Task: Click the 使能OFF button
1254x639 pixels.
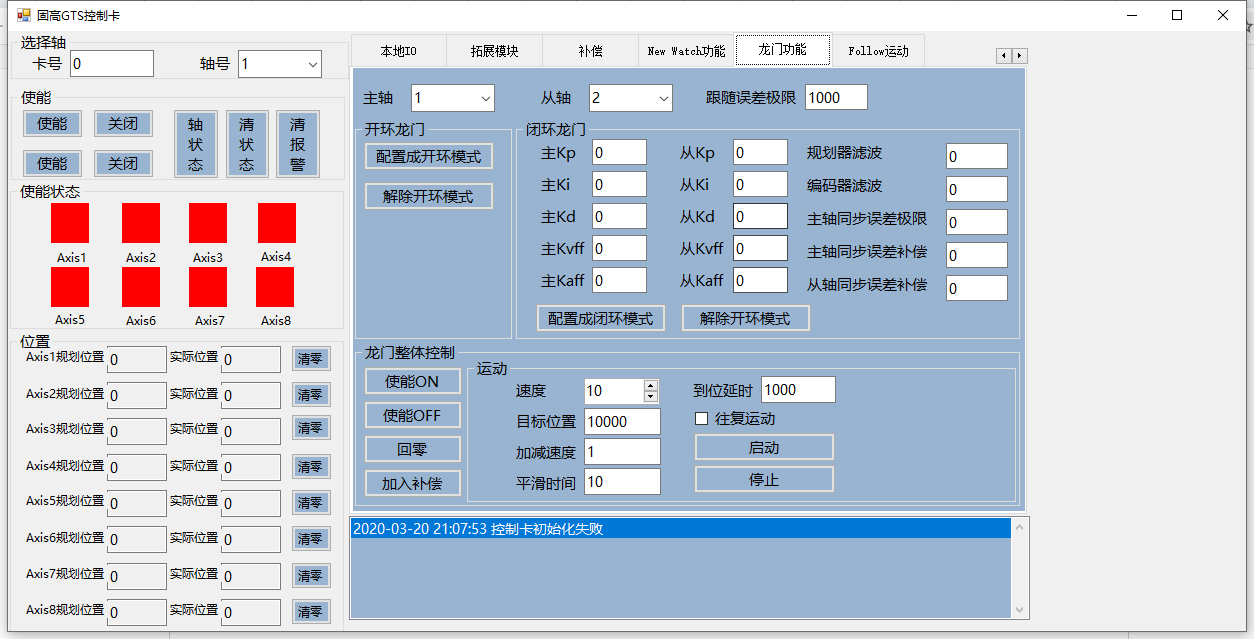Action: tap(412, 415)
